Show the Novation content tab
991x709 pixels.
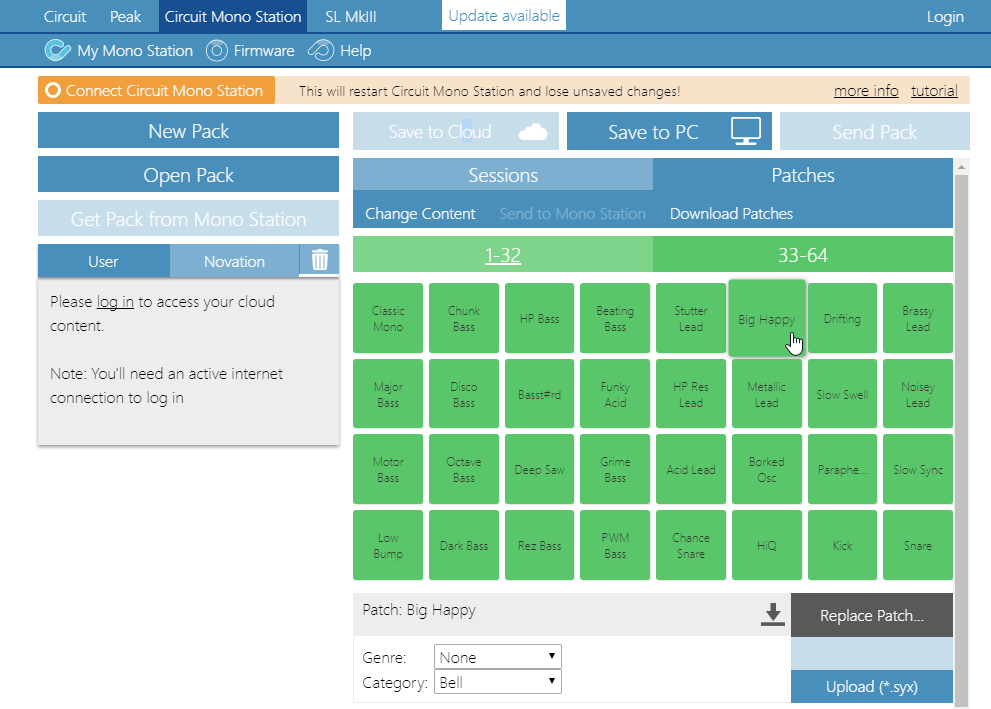point(234,261)
